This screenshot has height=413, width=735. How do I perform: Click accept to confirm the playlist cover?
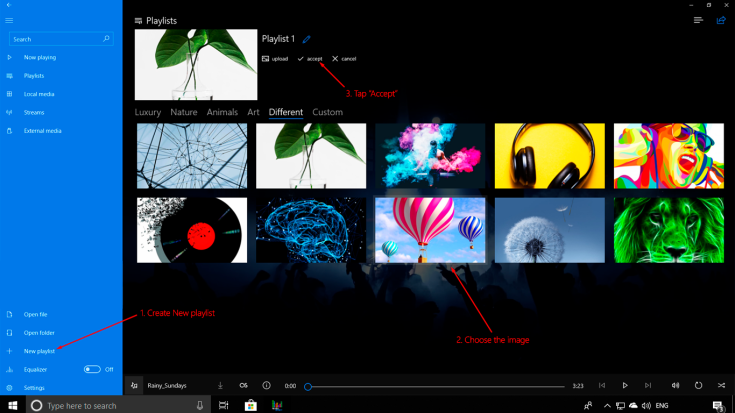coord(310,59)
